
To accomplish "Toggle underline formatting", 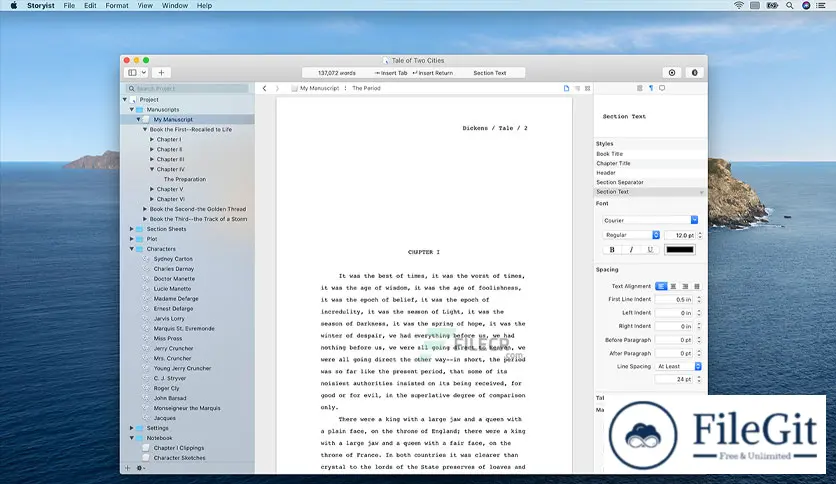I will click(650, 249).
